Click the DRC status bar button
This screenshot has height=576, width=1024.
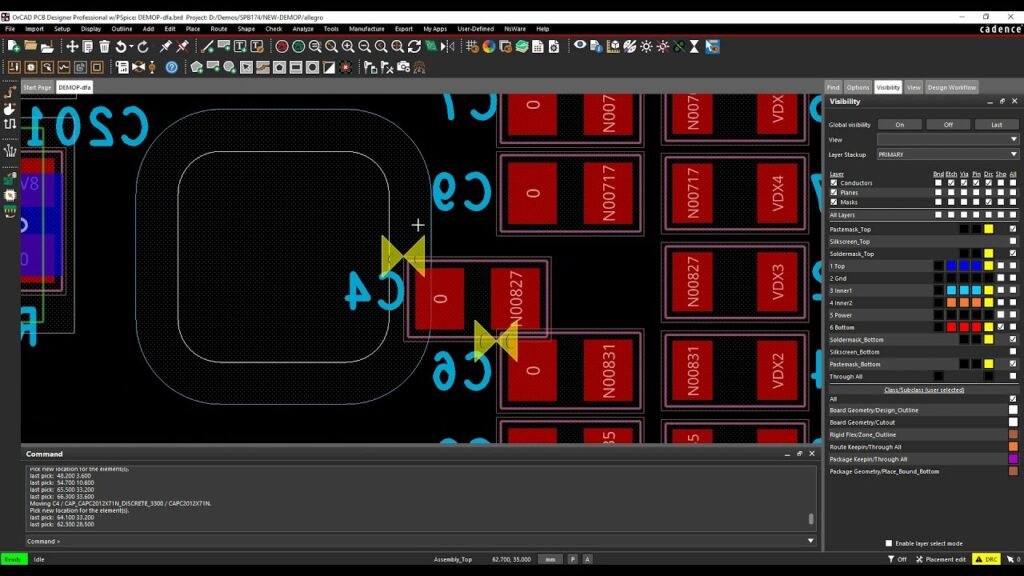point(987,560)
